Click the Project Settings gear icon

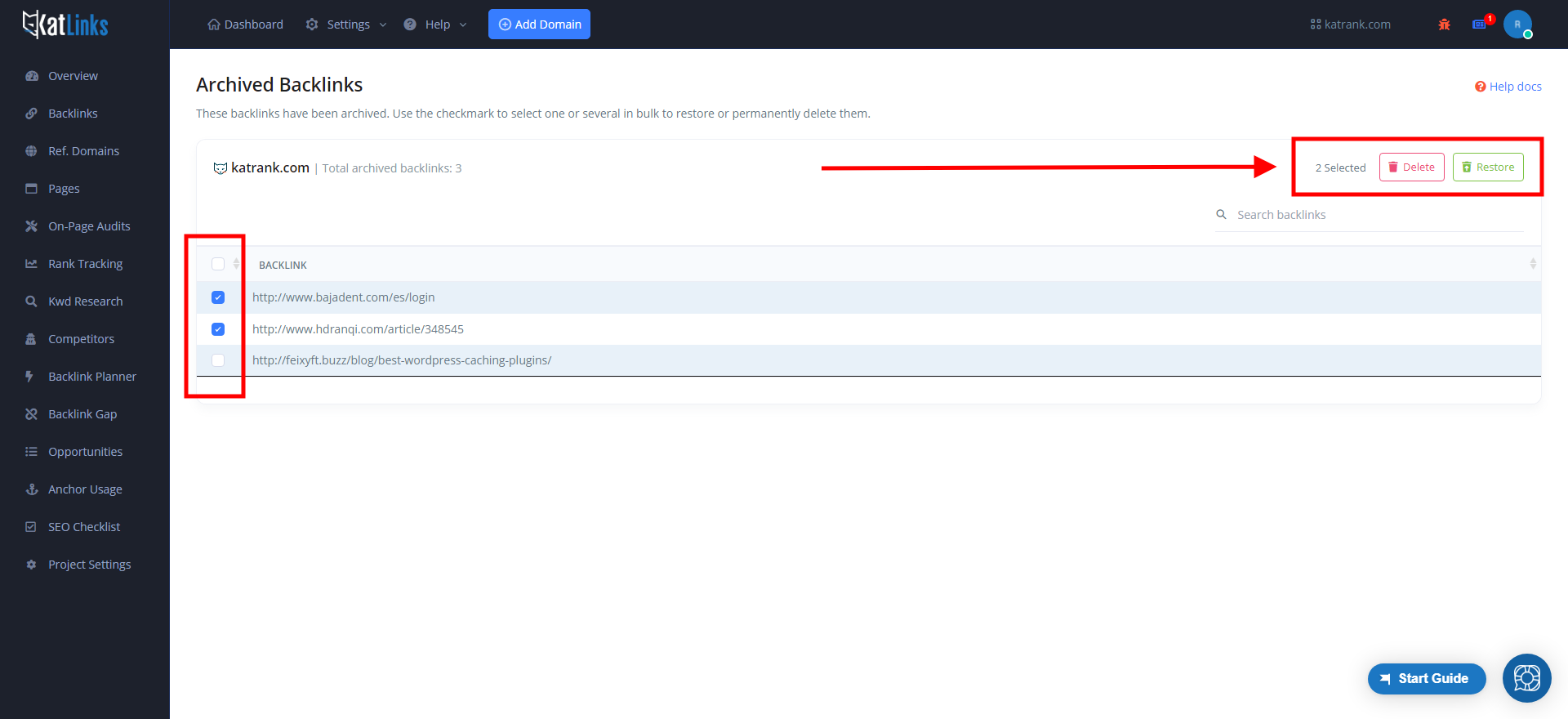(x=31, y=565)
